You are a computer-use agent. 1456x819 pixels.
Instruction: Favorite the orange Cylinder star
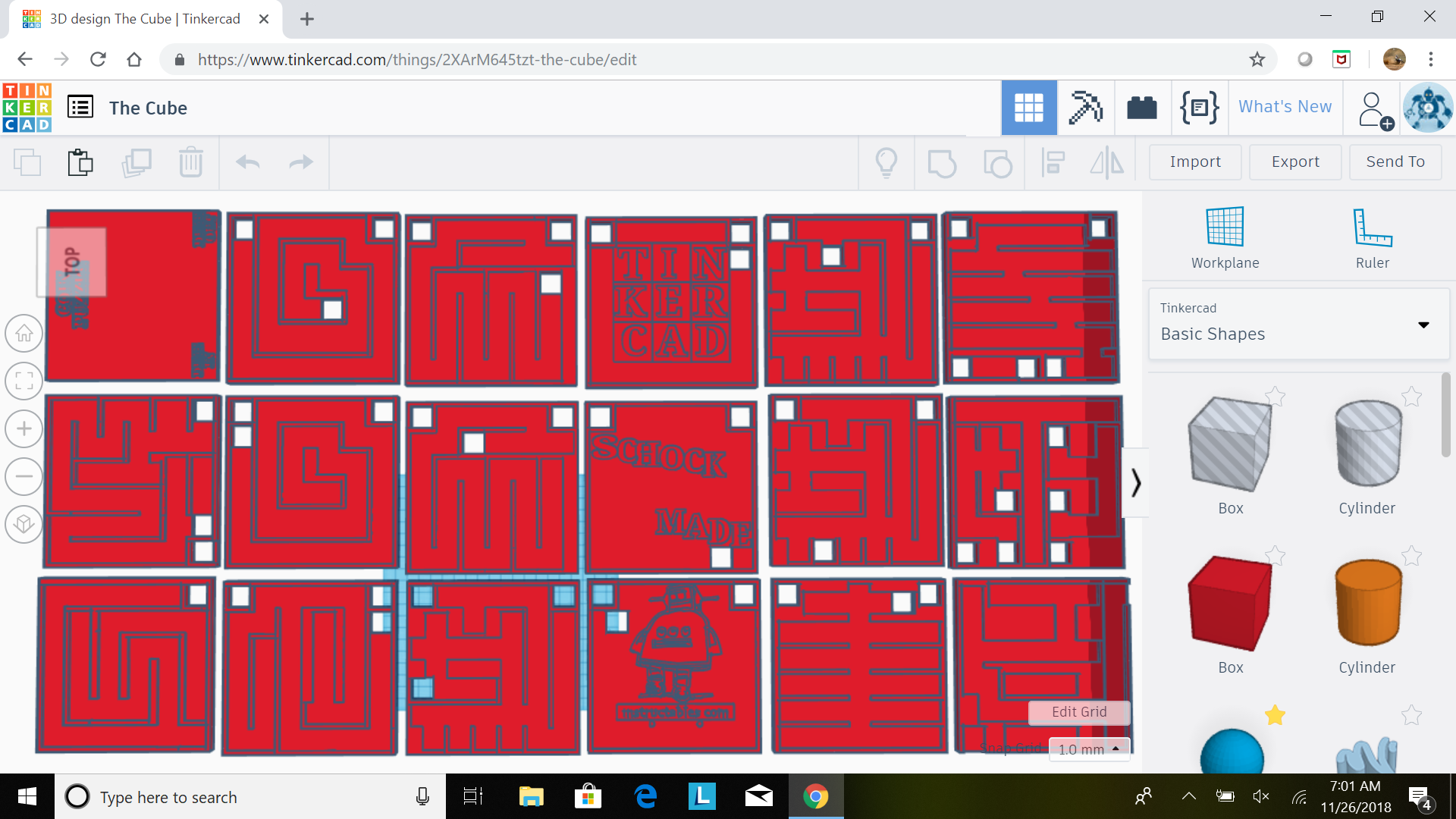click(x=1411, y=555)
